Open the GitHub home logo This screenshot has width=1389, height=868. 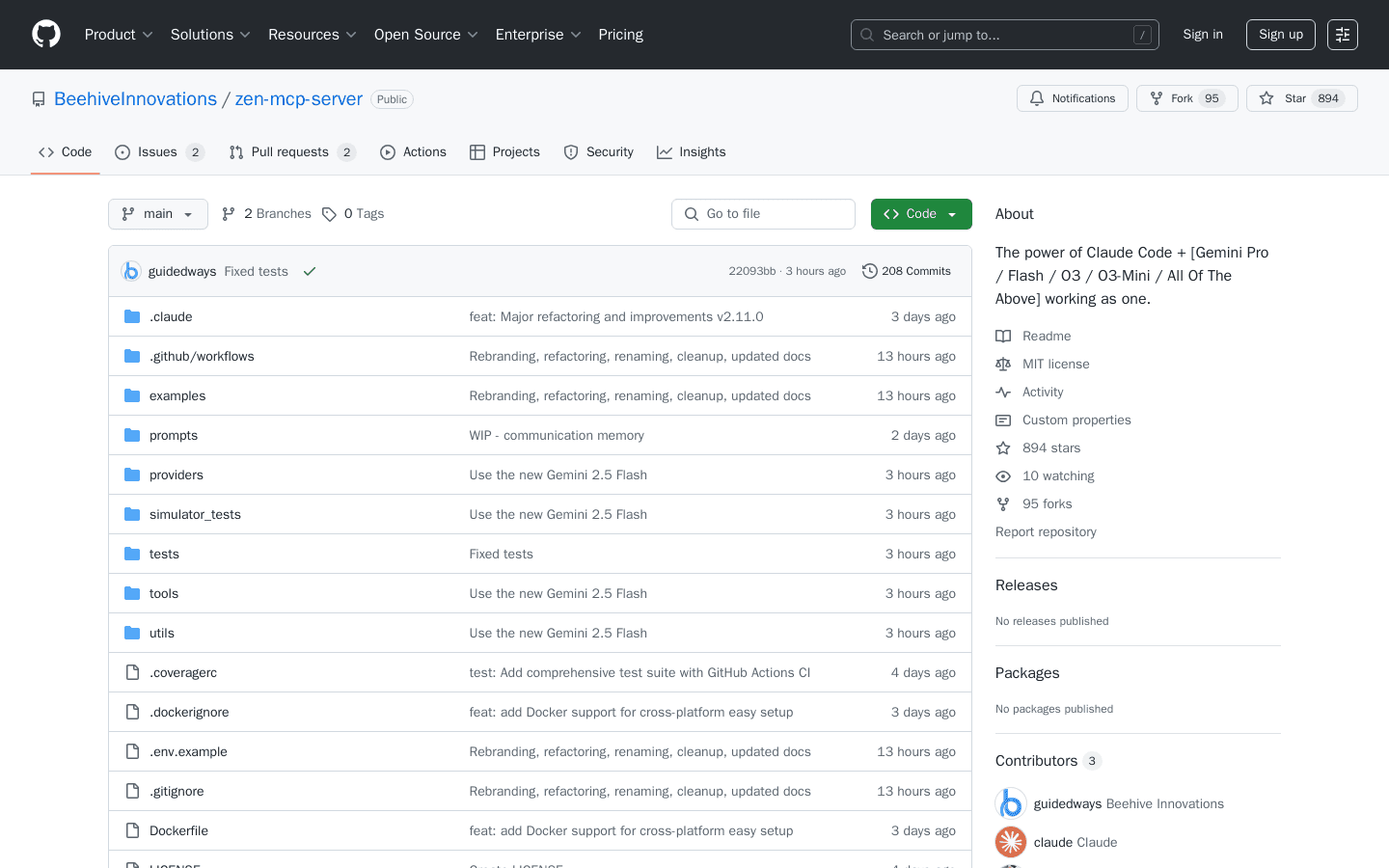[46, 35]
